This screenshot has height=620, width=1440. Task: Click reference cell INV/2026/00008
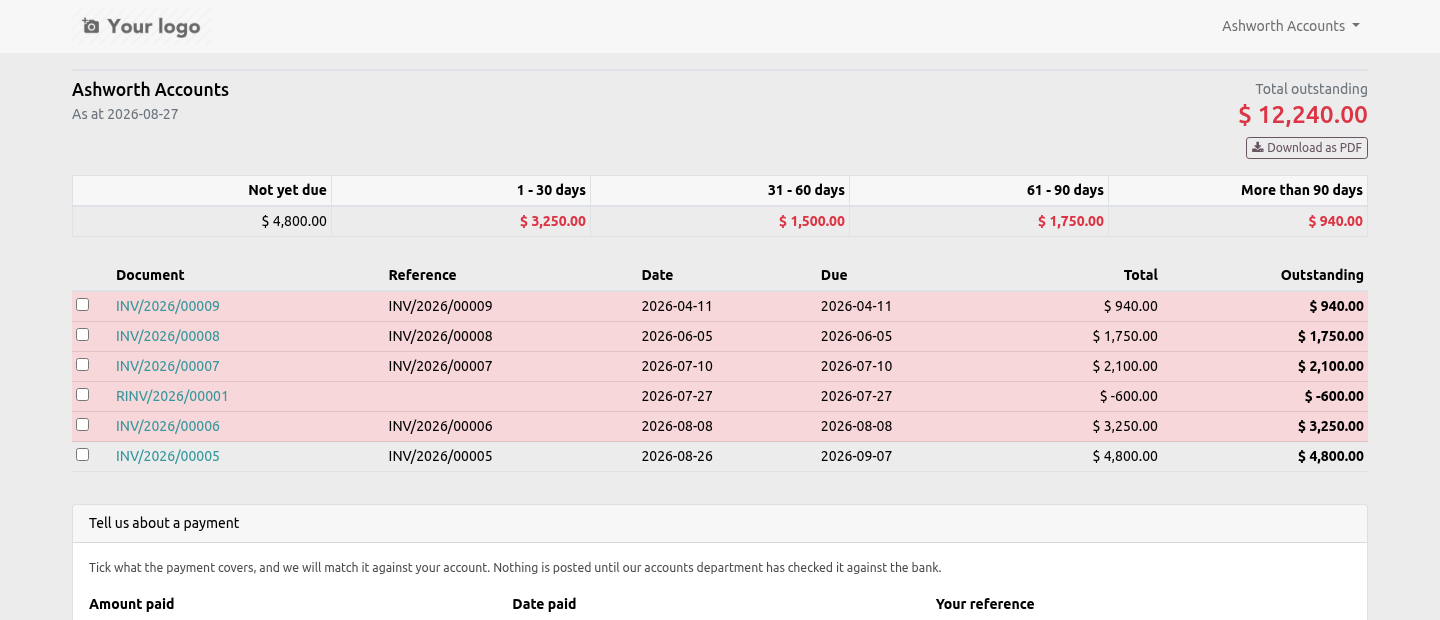(x=441, y=336)
